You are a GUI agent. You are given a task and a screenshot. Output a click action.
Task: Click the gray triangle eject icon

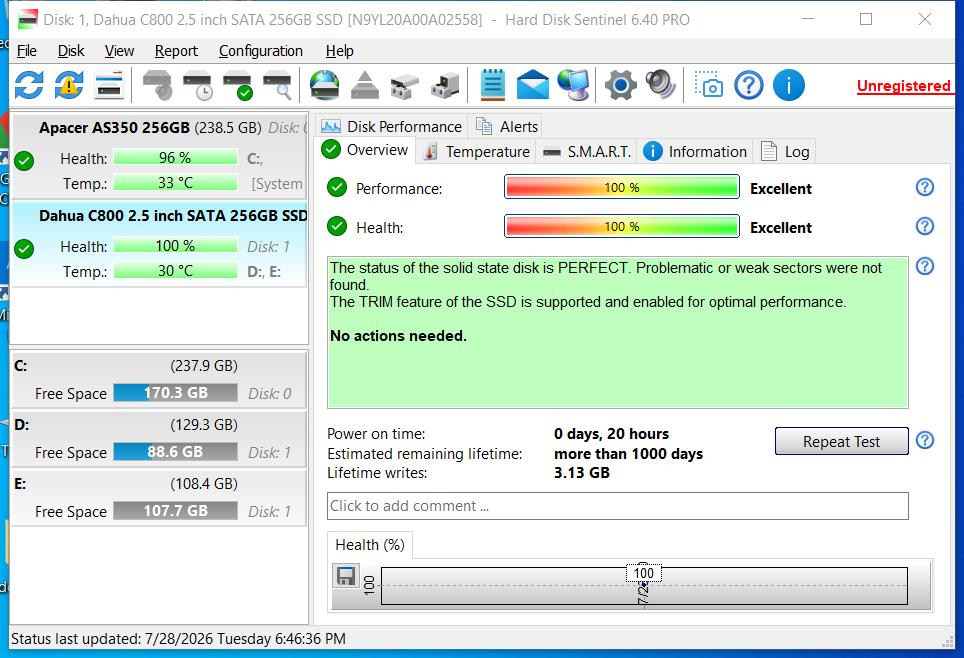tap(365, 85)
